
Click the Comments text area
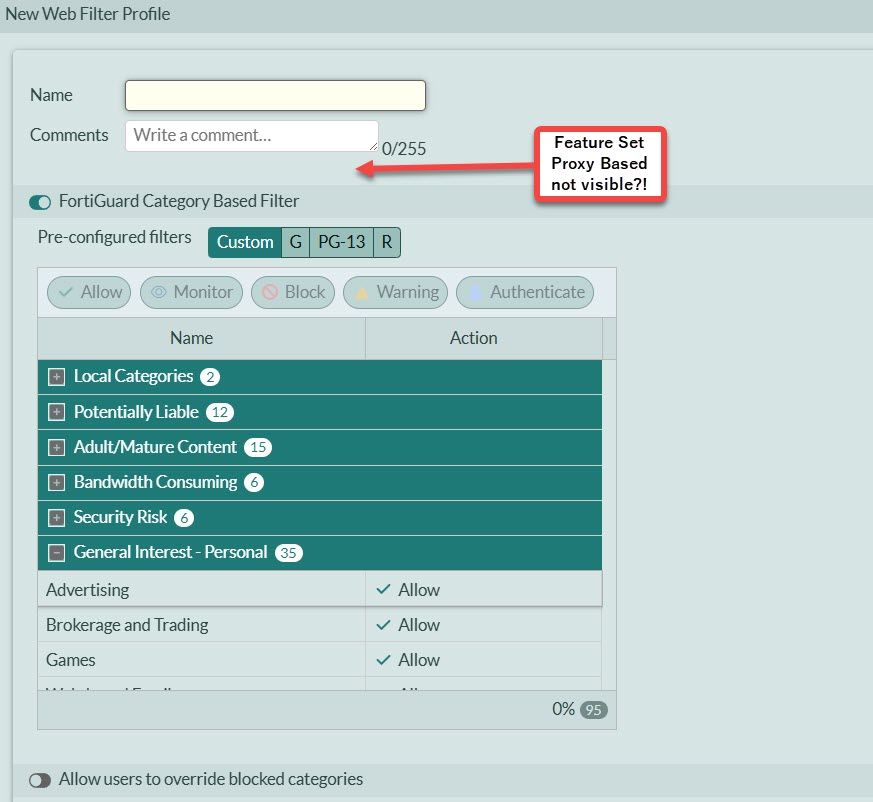pyautogui.click(x=252, y=135)
